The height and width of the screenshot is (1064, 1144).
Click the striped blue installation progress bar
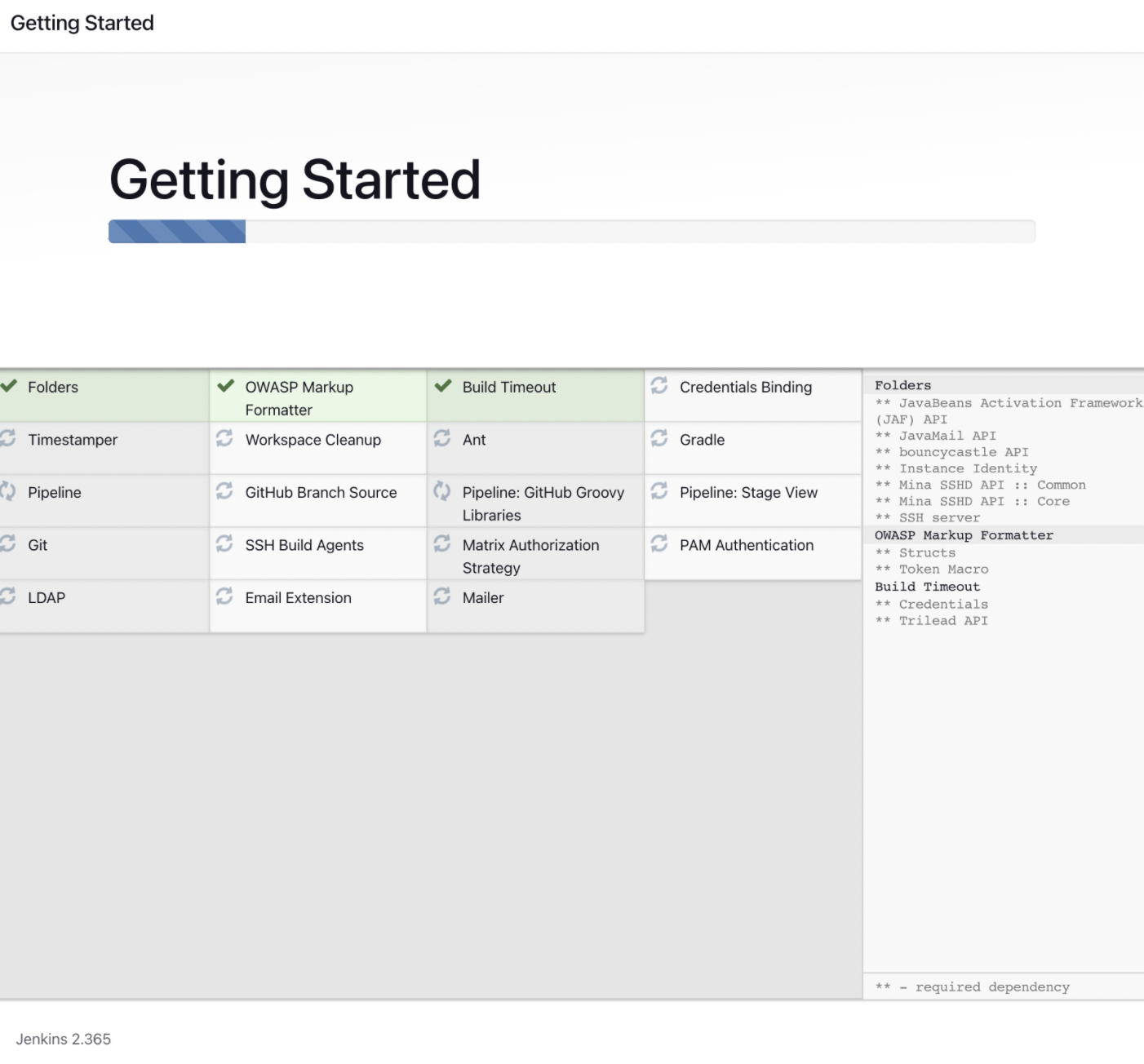click(x=177, y=231)
